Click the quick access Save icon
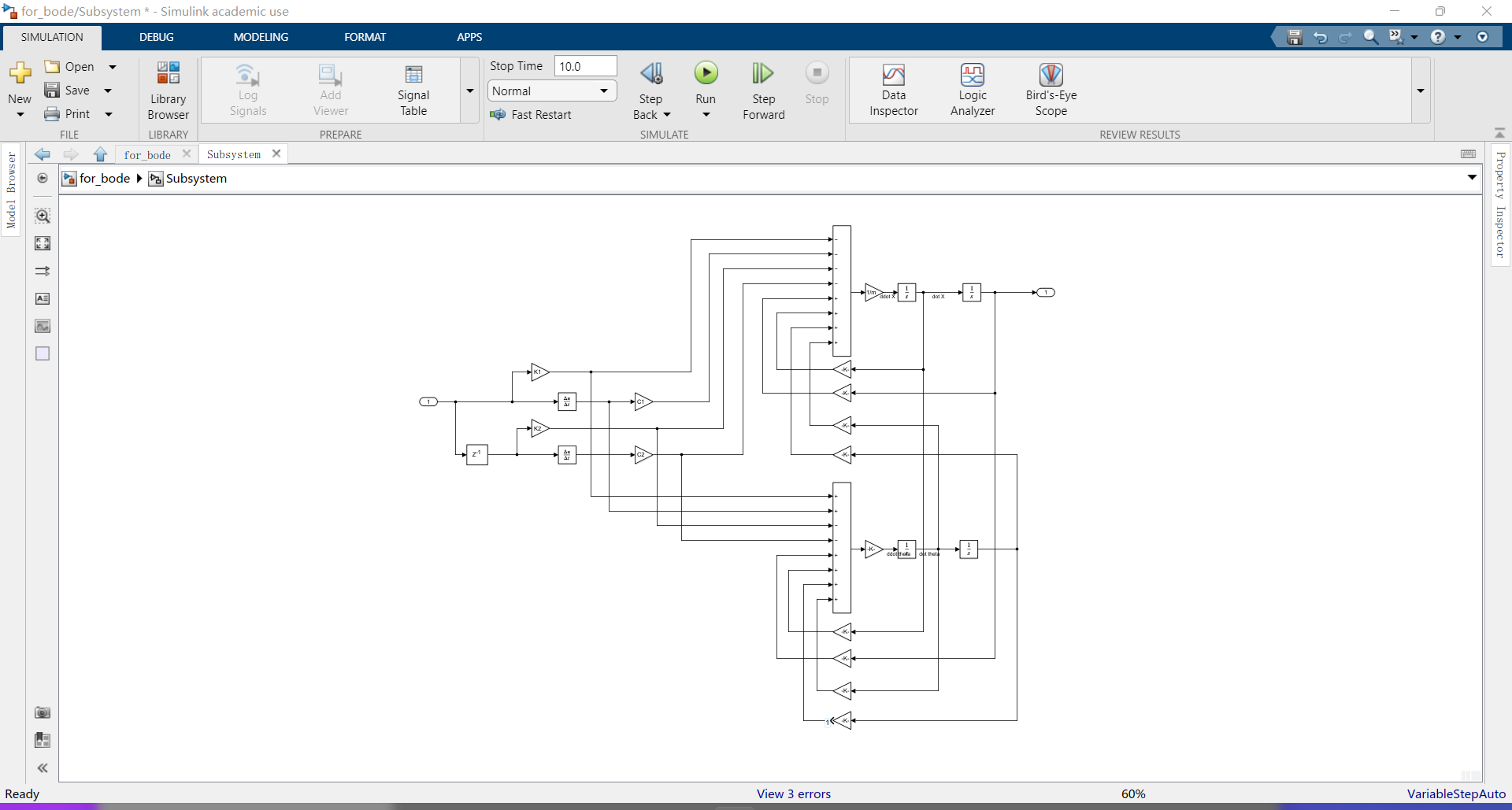Screen dimensions: 1512x810 click(1294, 37)
